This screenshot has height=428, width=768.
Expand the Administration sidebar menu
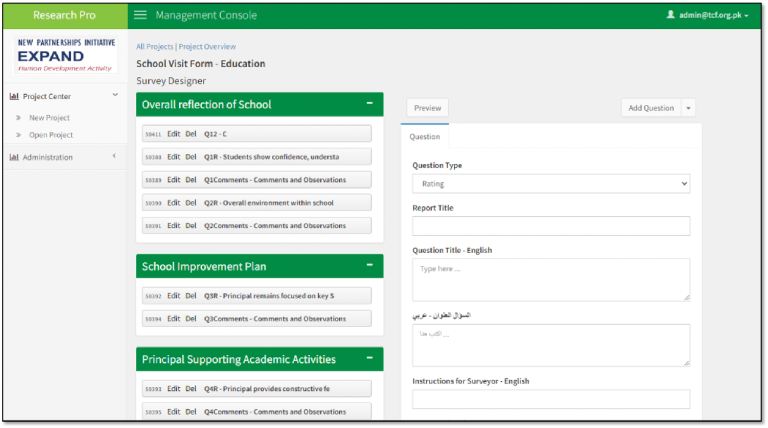pos(114,157)
